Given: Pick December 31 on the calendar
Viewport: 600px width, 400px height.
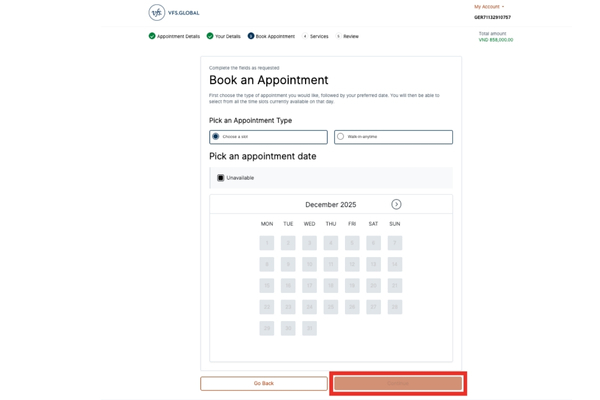Looking at the screenshot, I should point(310,328).
